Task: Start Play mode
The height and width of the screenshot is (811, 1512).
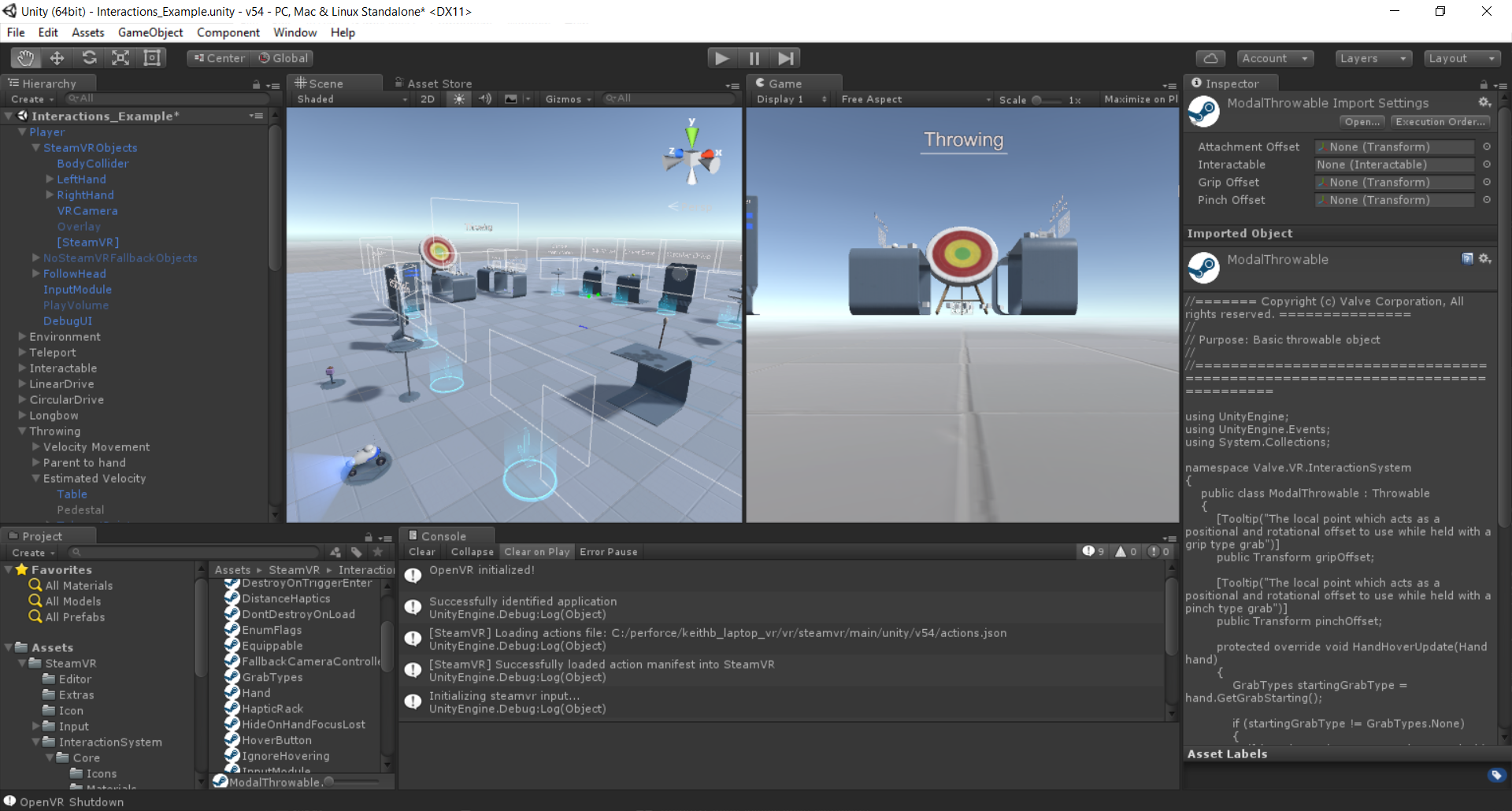Action: click(x=721, y=58)
